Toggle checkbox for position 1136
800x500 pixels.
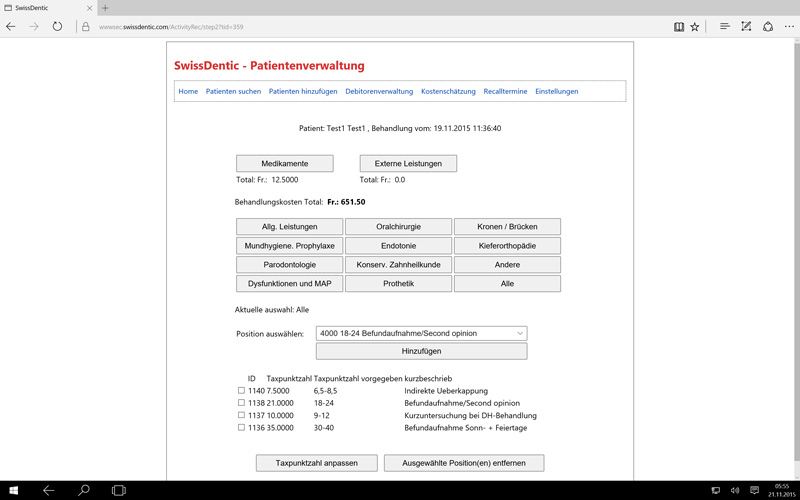[241, 427]
